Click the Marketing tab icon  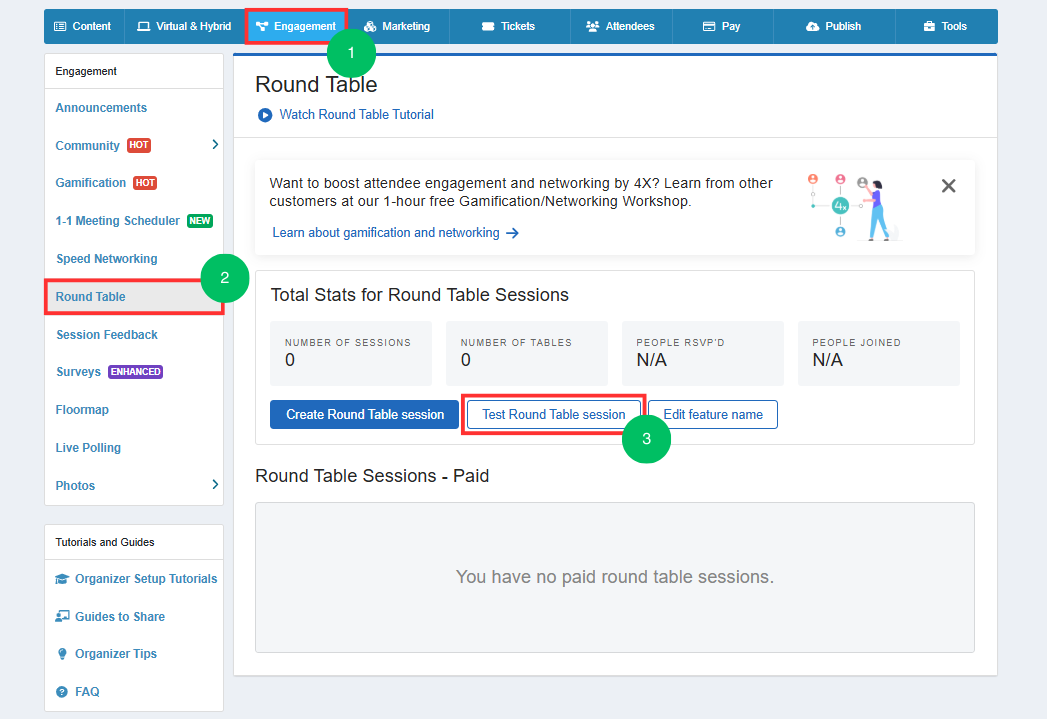click(x=370, y=27)
